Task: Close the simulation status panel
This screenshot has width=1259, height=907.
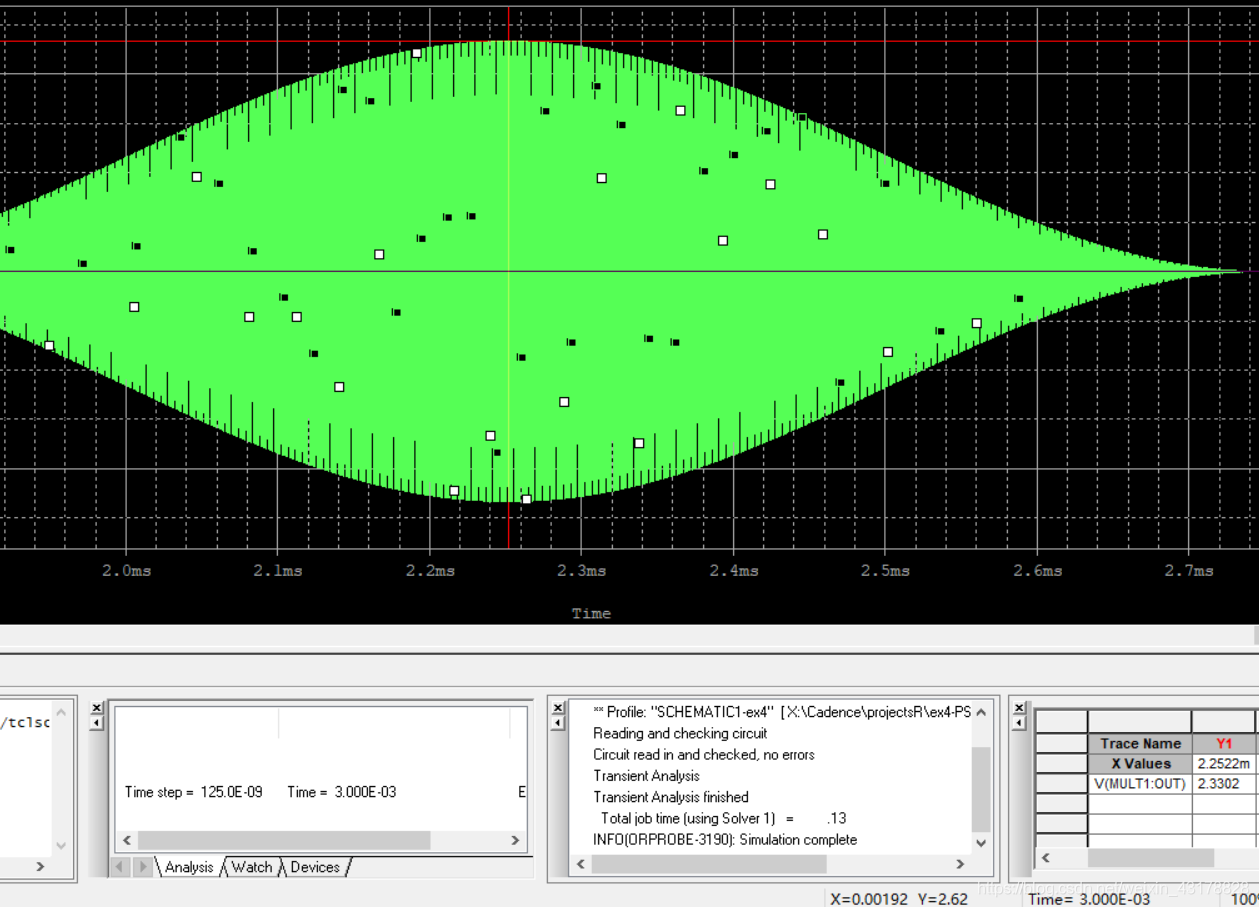Action: click(97, 708)
